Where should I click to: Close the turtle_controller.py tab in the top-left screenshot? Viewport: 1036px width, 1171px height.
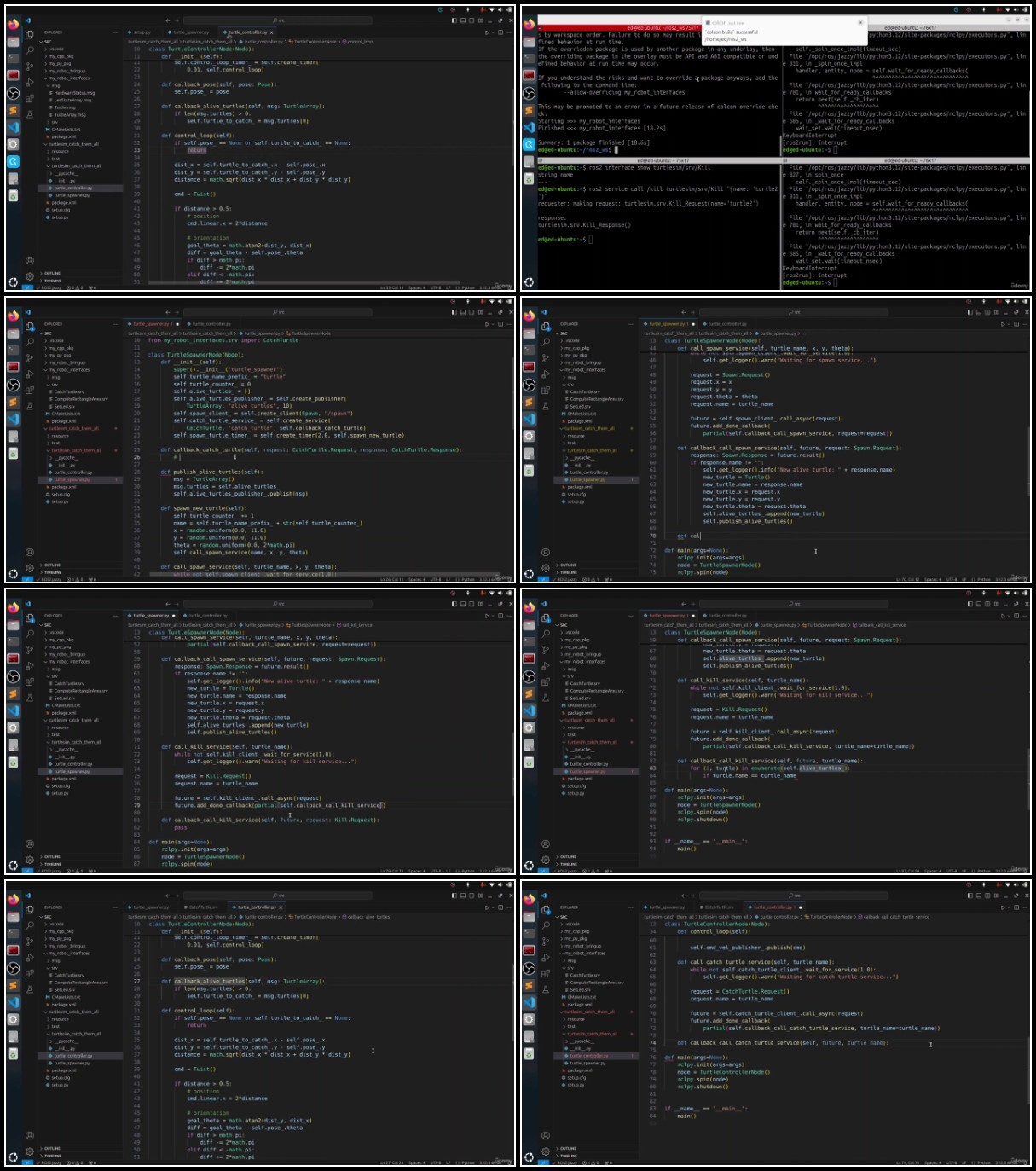(272, 32)
